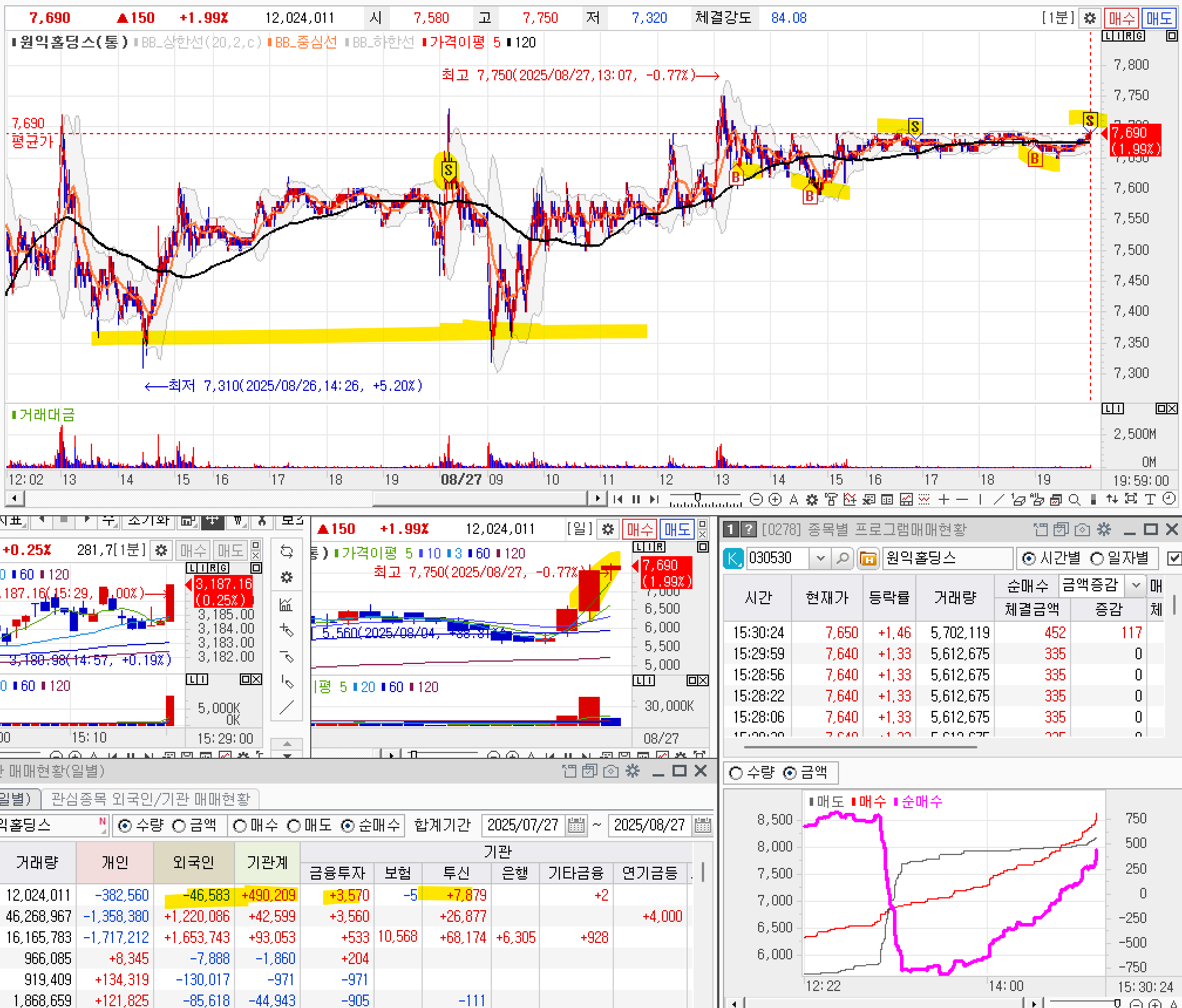
Task: Click the zoom-in plus circle icon
Action: (775, 499)
